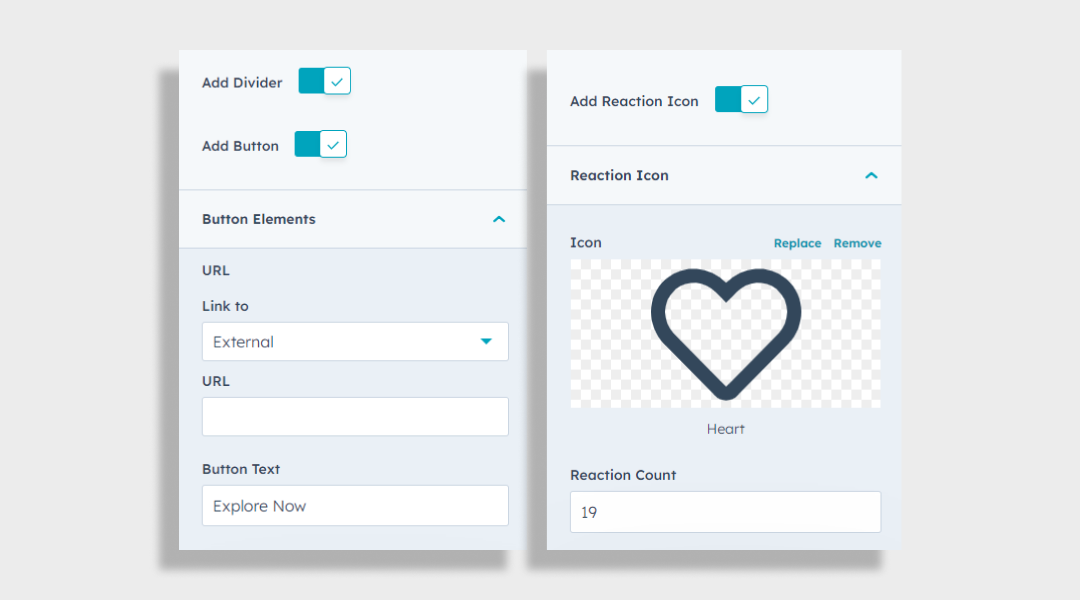Select the Heart icon preview thumbnail
Image resolution: width=1080 pixels, height=600 pixels.
point(725,333)
